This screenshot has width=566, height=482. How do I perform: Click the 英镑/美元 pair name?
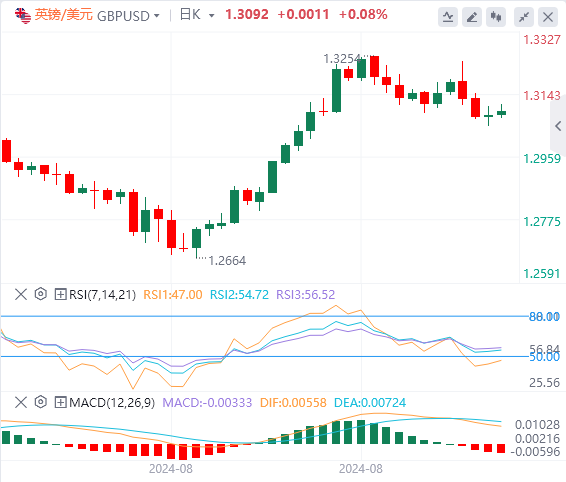tap(64, 15)
